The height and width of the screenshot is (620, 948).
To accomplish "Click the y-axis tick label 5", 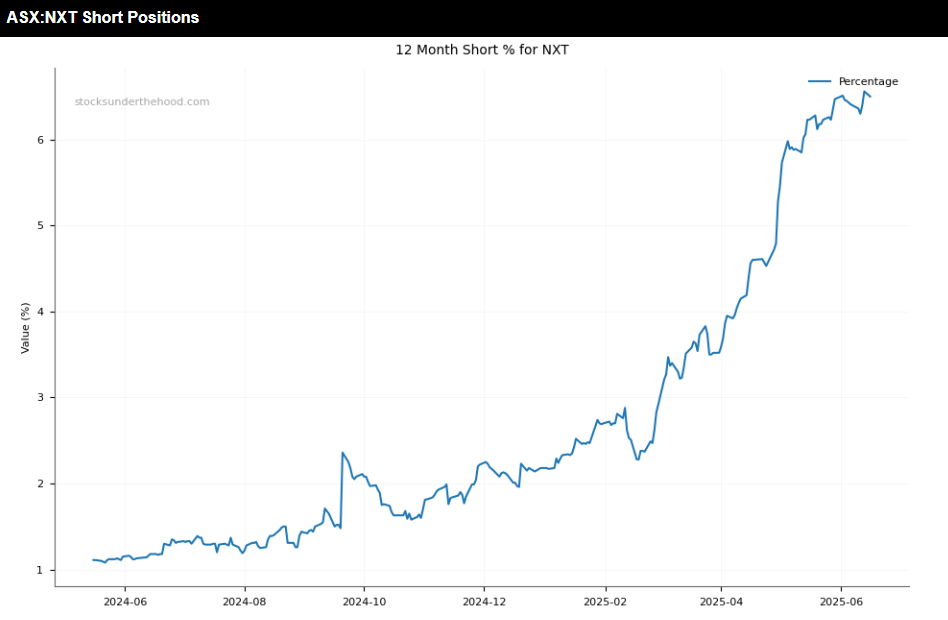I will [x=41, y=226].
